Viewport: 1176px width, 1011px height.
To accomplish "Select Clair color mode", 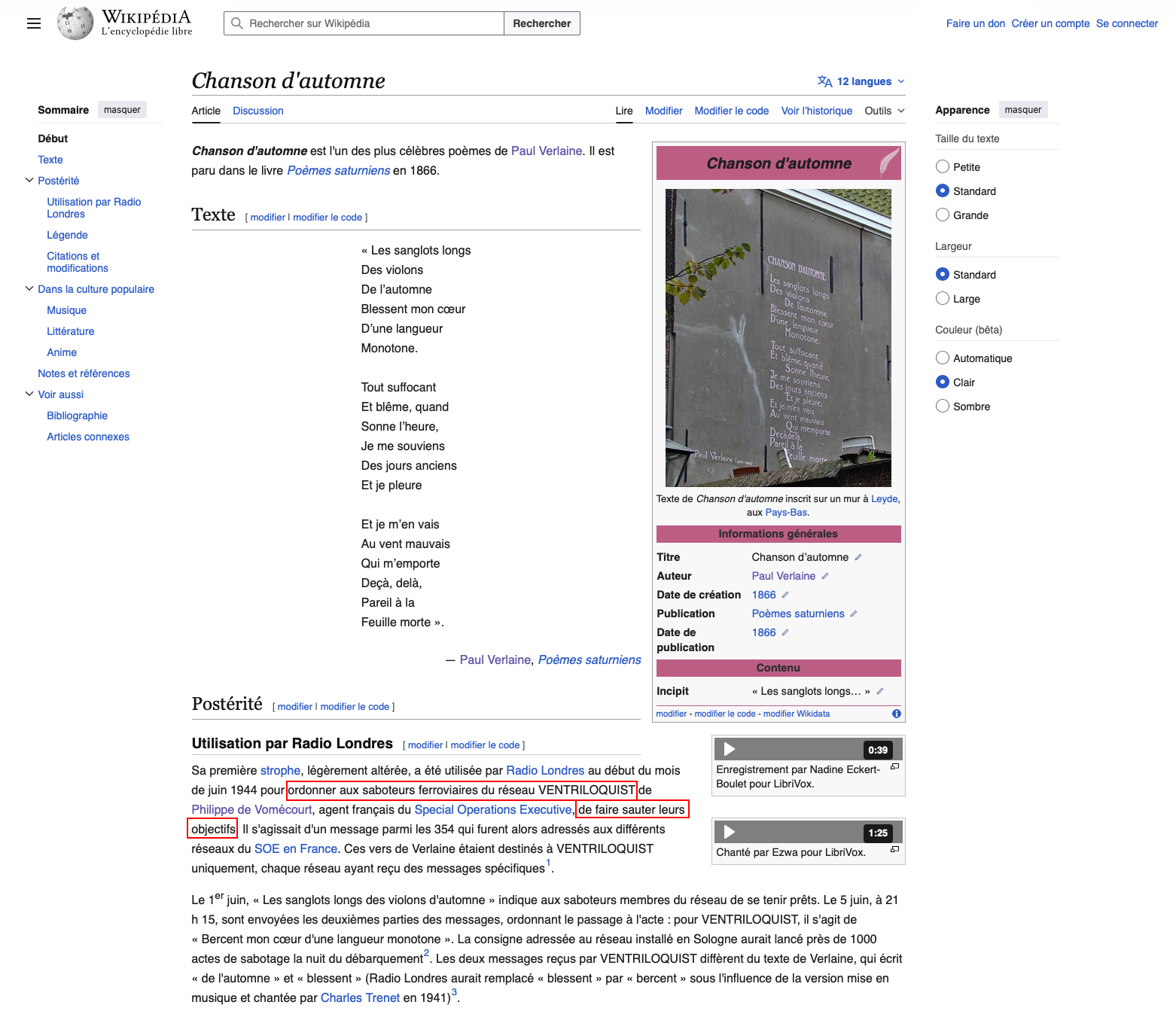I will click(x=943, y=382).
